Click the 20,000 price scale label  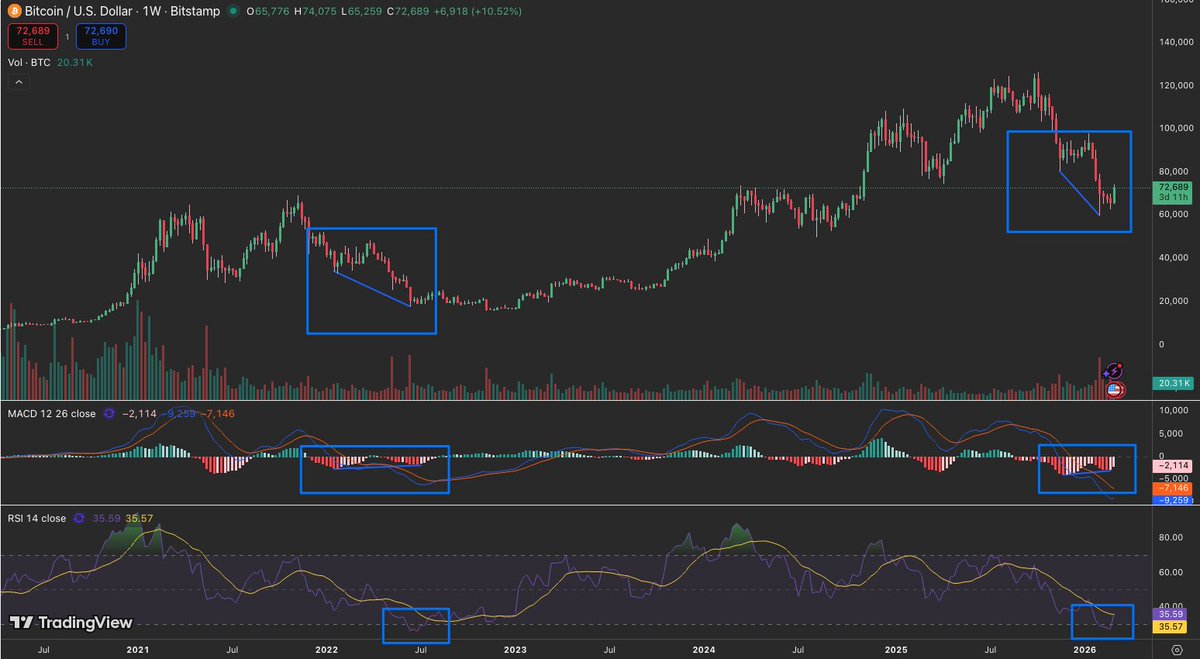tap(1176, 300)
